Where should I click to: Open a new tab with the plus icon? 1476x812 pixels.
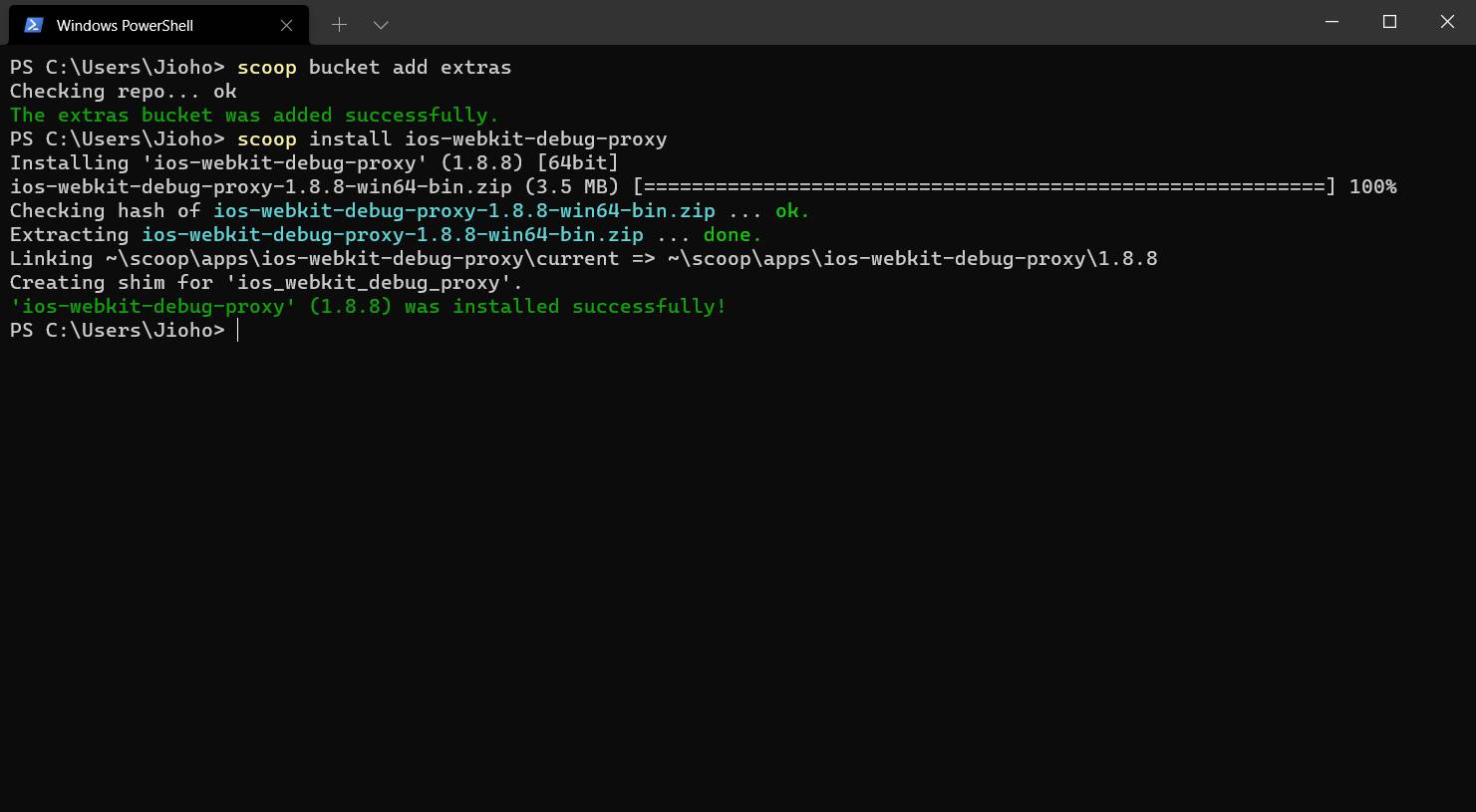339,25
